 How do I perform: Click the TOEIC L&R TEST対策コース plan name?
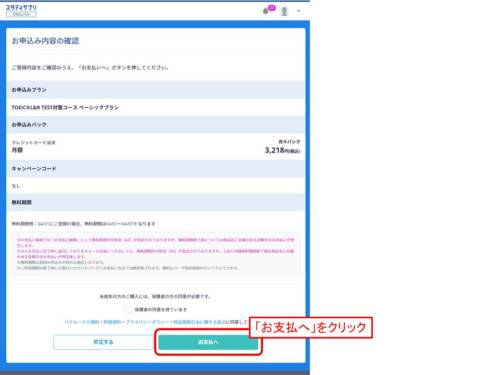65,107
